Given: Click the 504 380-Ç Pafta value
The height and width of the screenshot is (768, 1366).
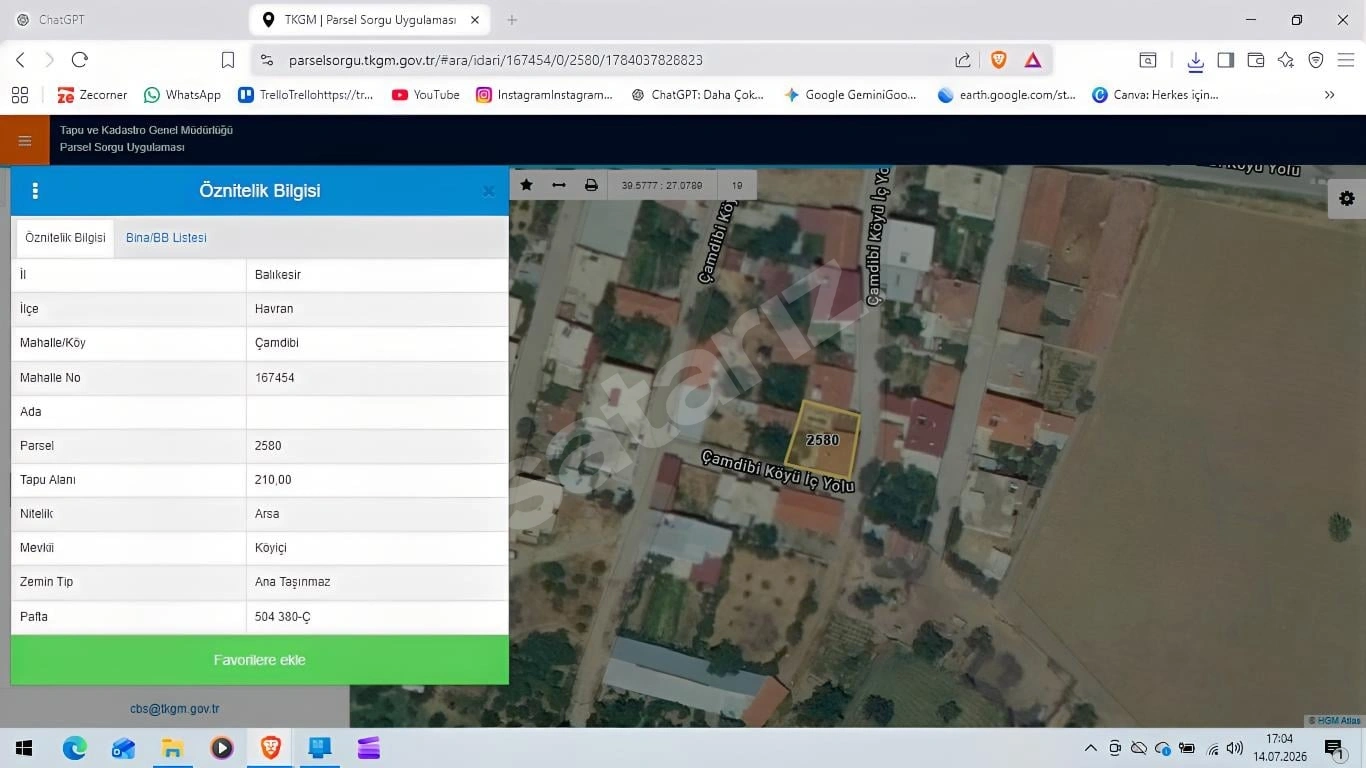Looking at the screenshot, I should coord(283,617).
